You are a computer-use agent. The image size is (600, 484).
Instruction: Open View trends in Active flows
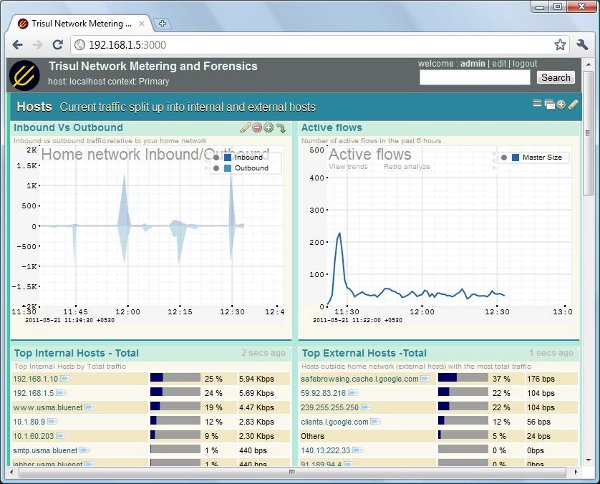point(348,167)
